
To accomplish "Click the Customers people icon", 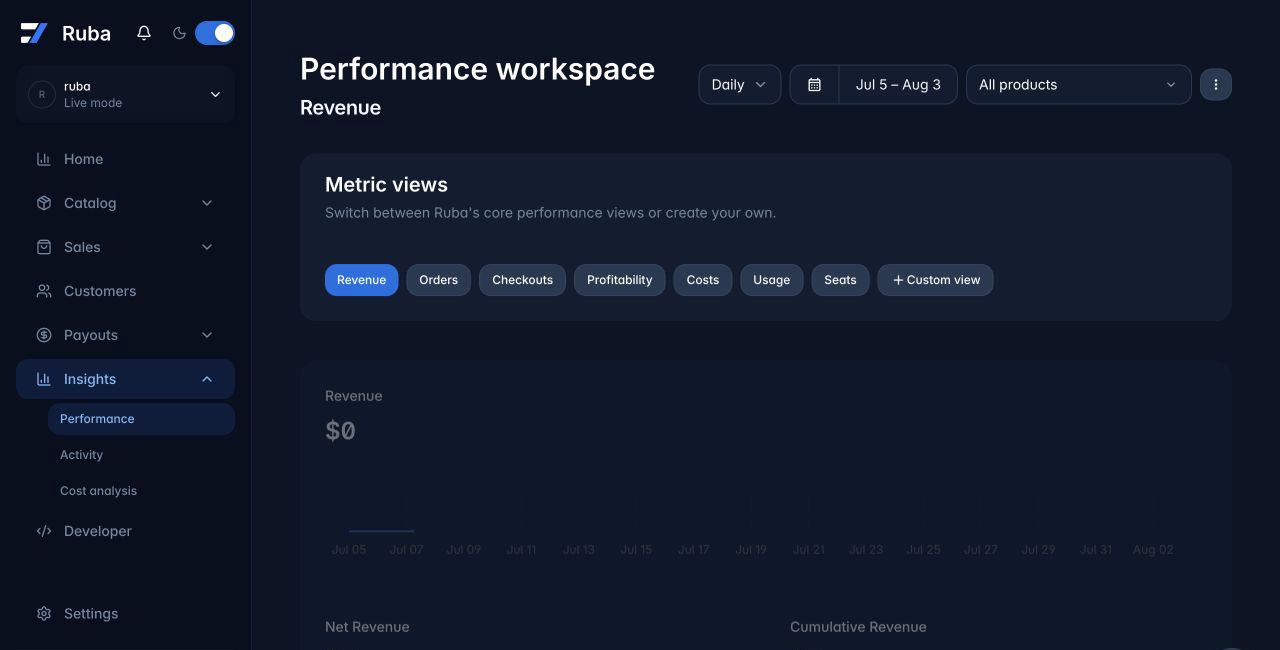I will click(x=44, y=291).
